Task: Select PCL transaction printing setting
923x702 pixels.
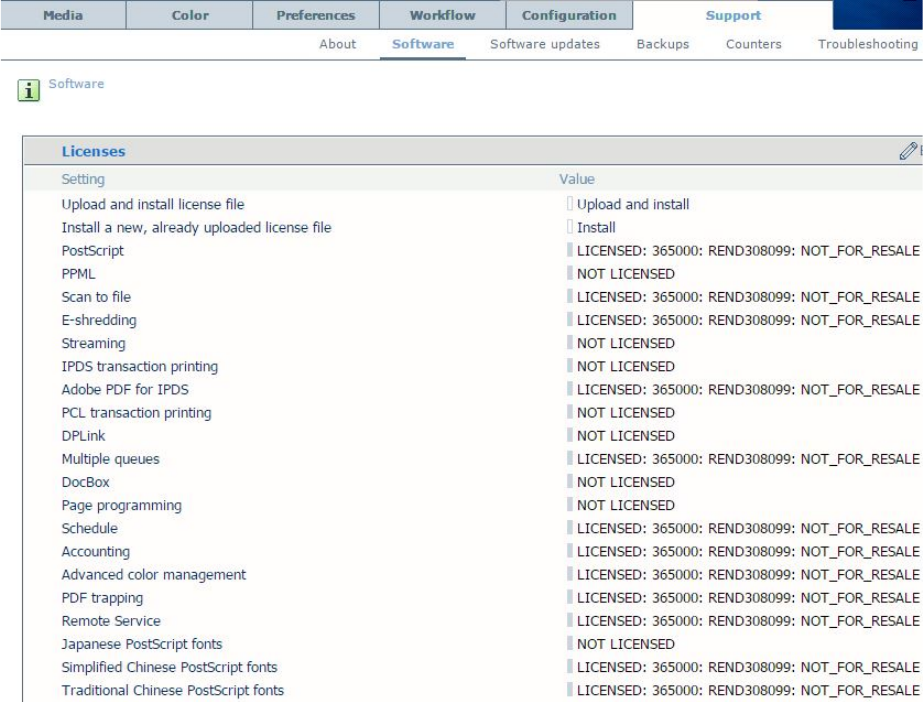Action: click(x=136, y=412)
